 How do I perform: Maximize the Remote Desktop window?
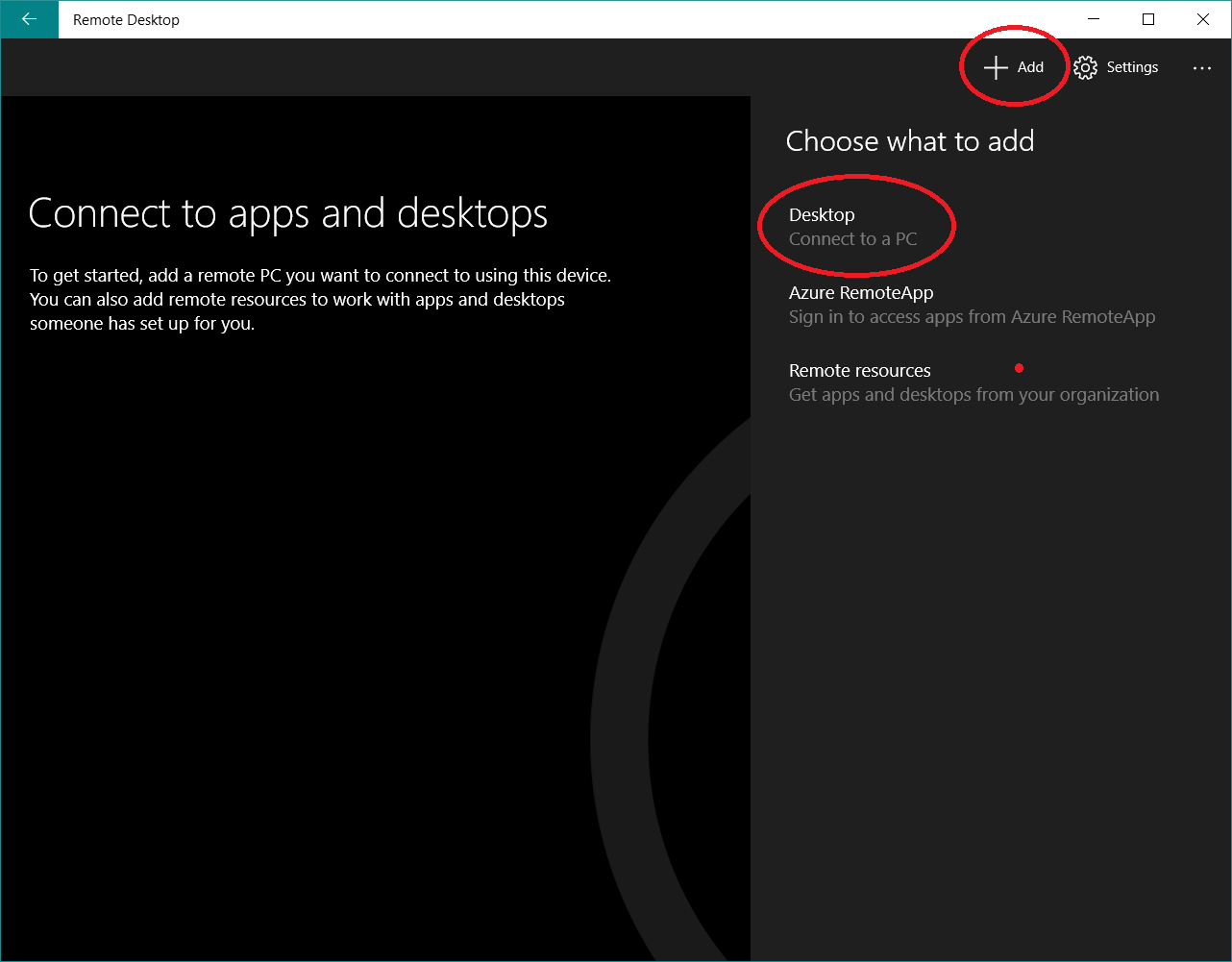point(1148,19)
